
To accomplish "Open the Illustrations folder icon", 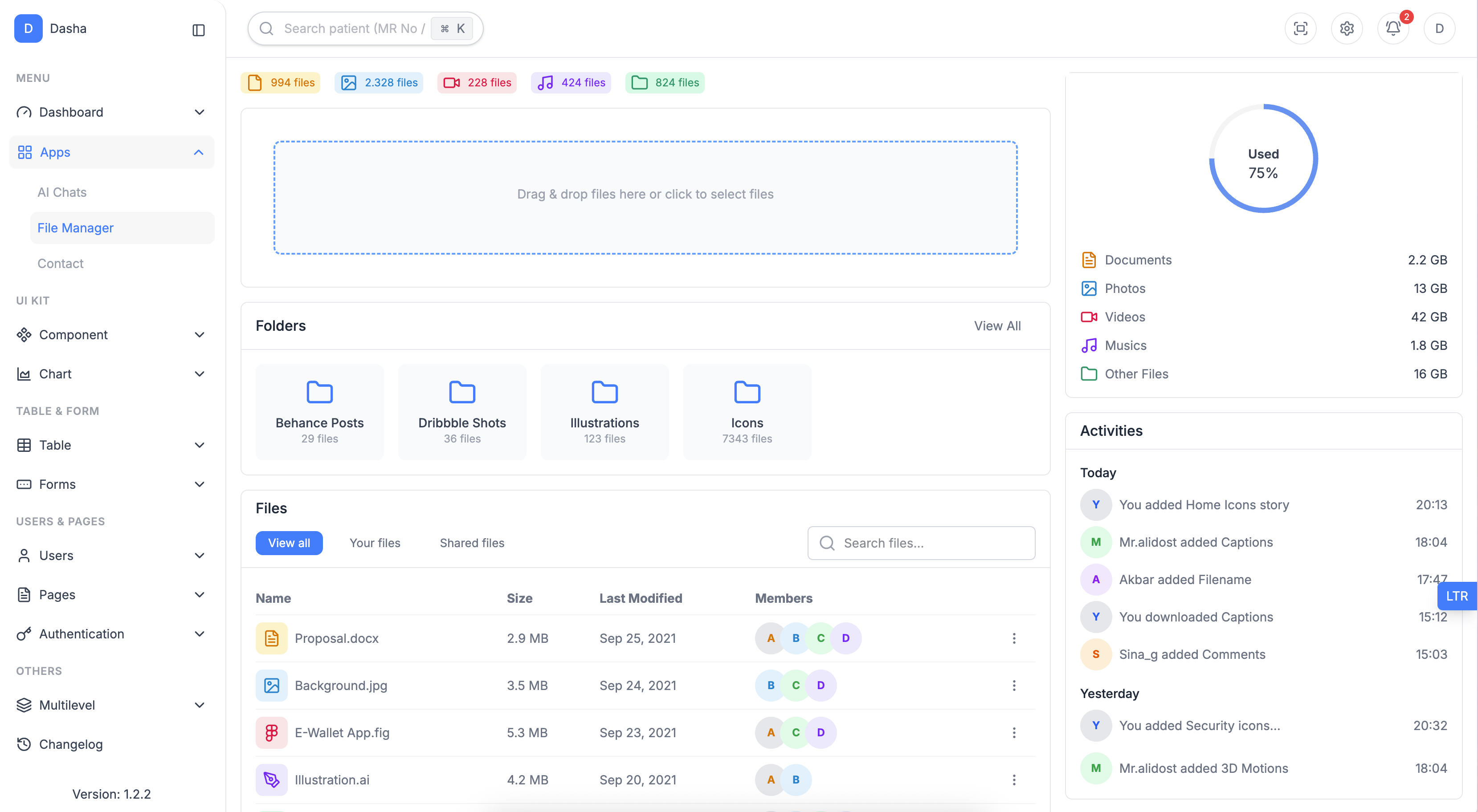I will pos(604,392).
